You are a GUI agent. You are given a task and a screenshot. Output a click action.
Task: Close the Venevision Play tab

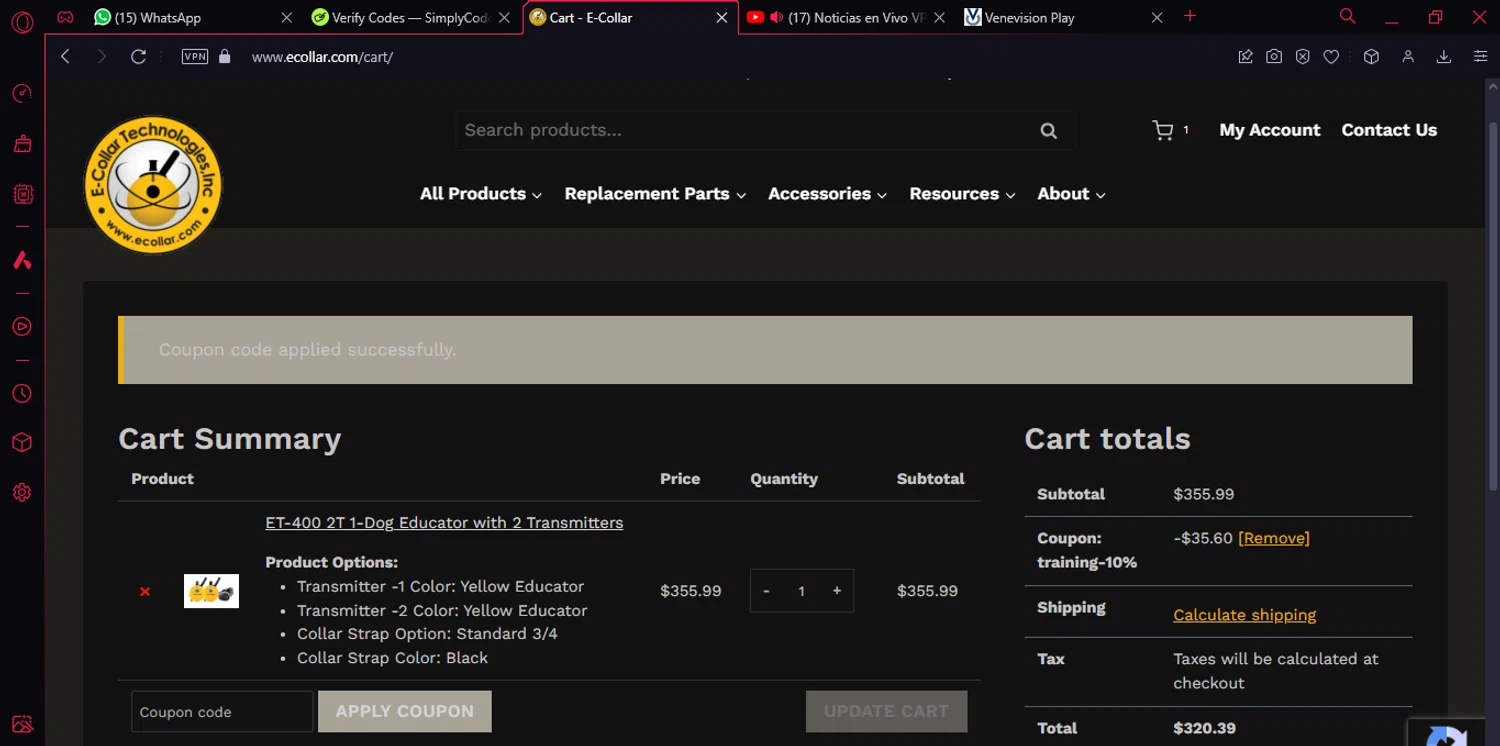(1157, 17)
